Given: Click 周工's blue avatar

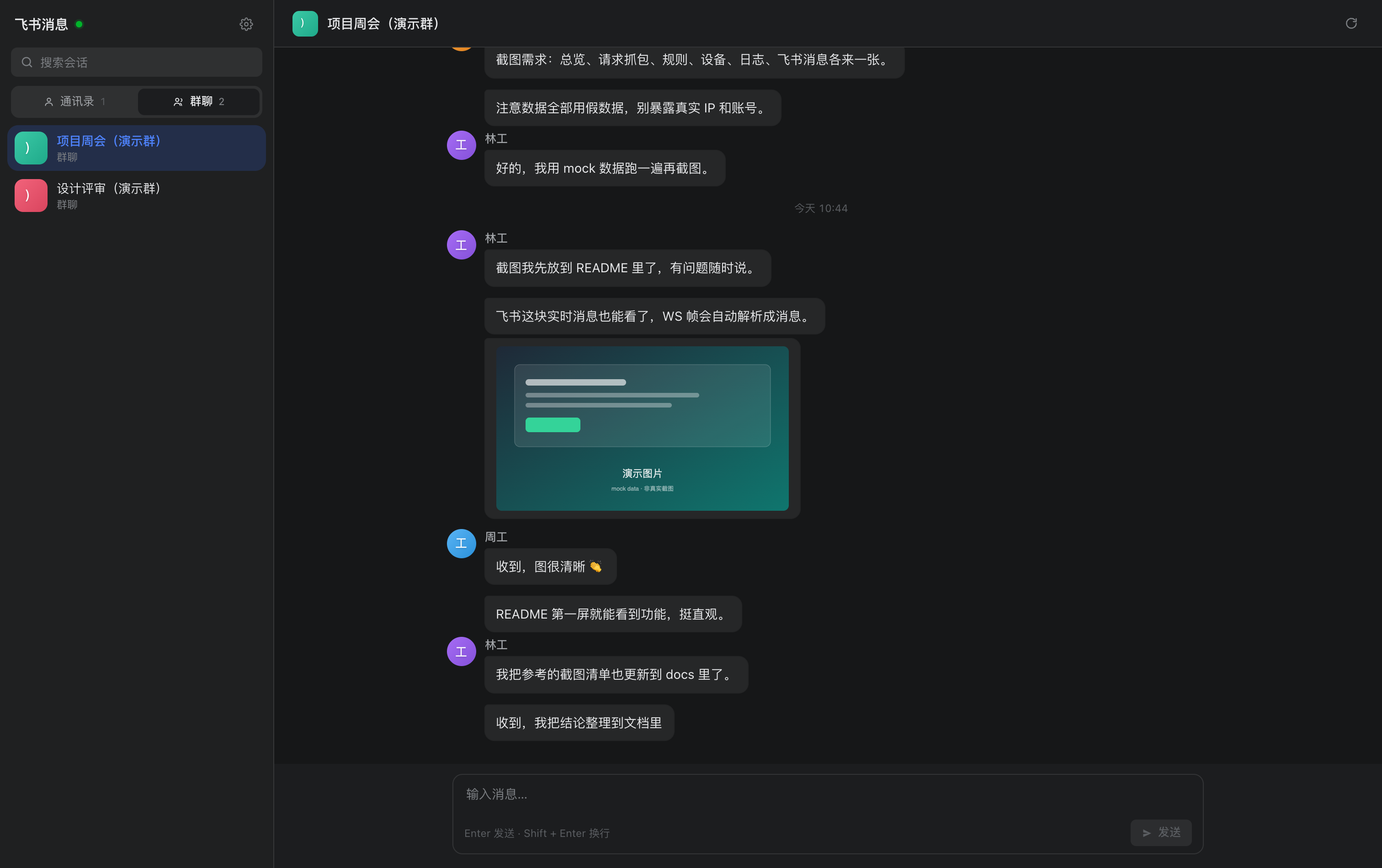Looking at the screenshot, I should 461,543.
